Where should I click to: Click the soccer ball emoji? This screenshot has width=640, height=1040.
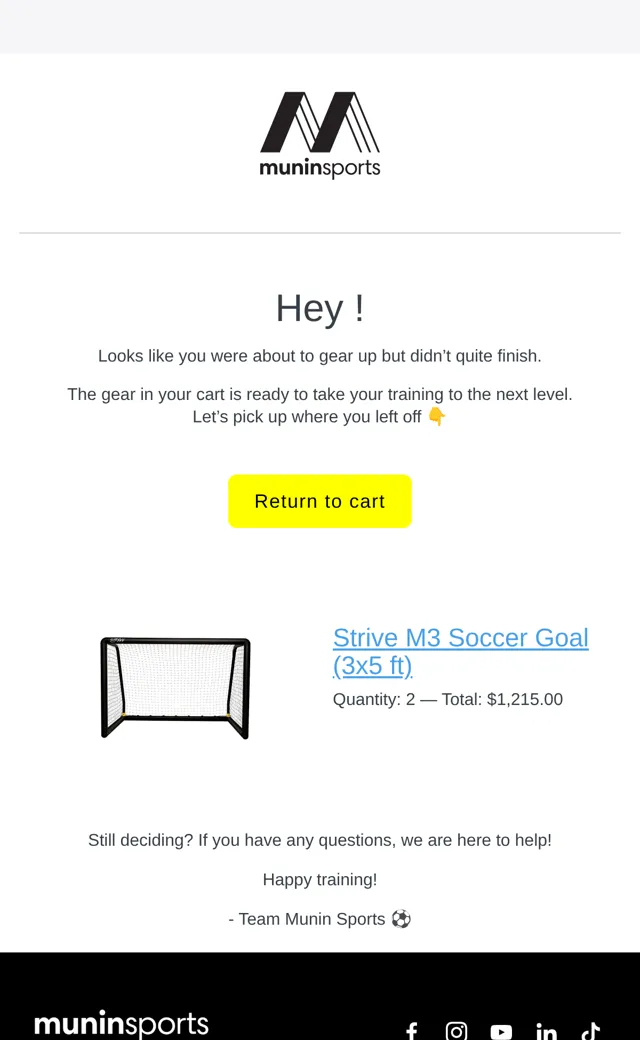[x=401, y=919]
